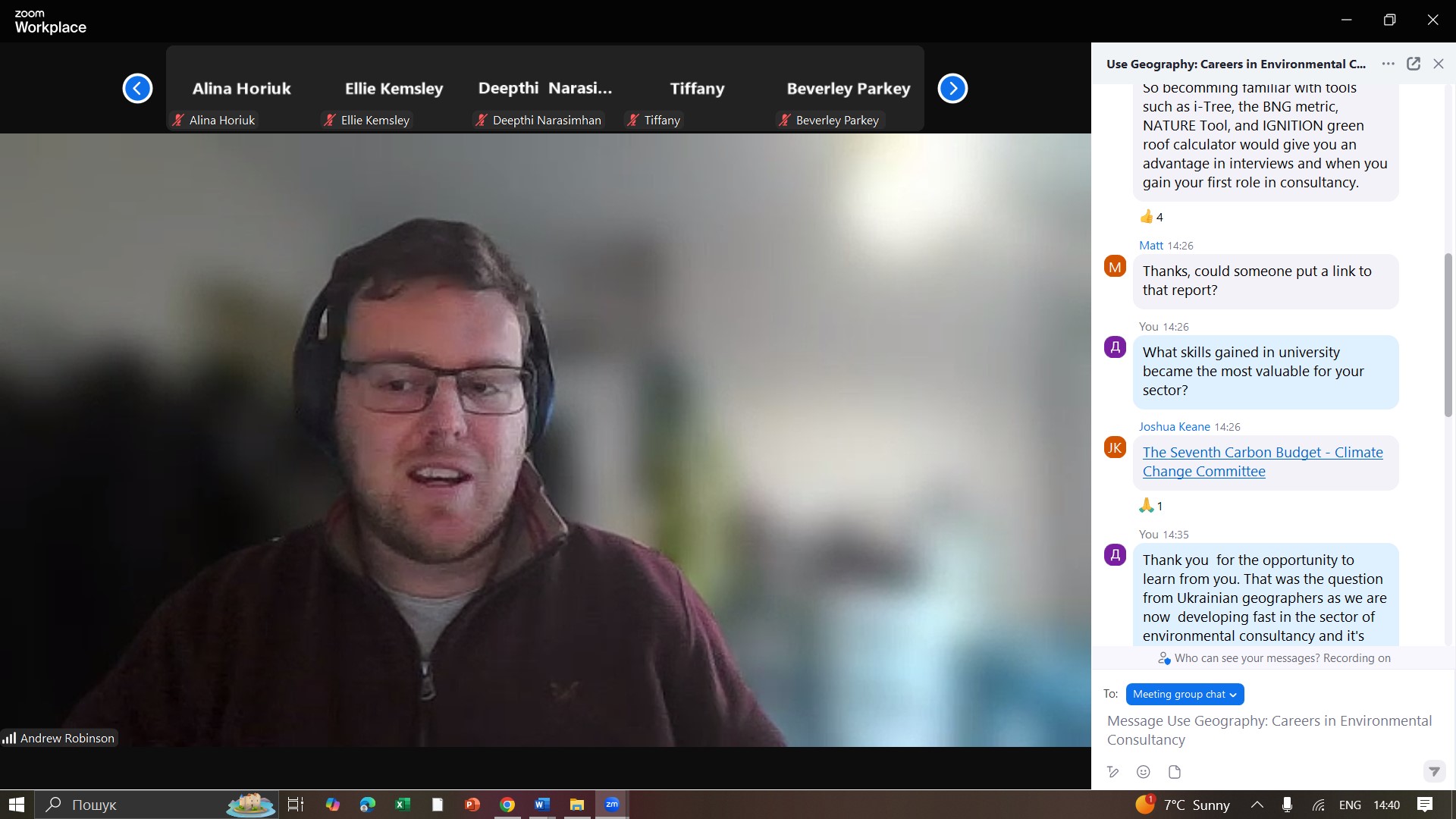Select Alina Horiuk's participant tile
Viewport: 1456px width, 819px height.
pos(241,89)
